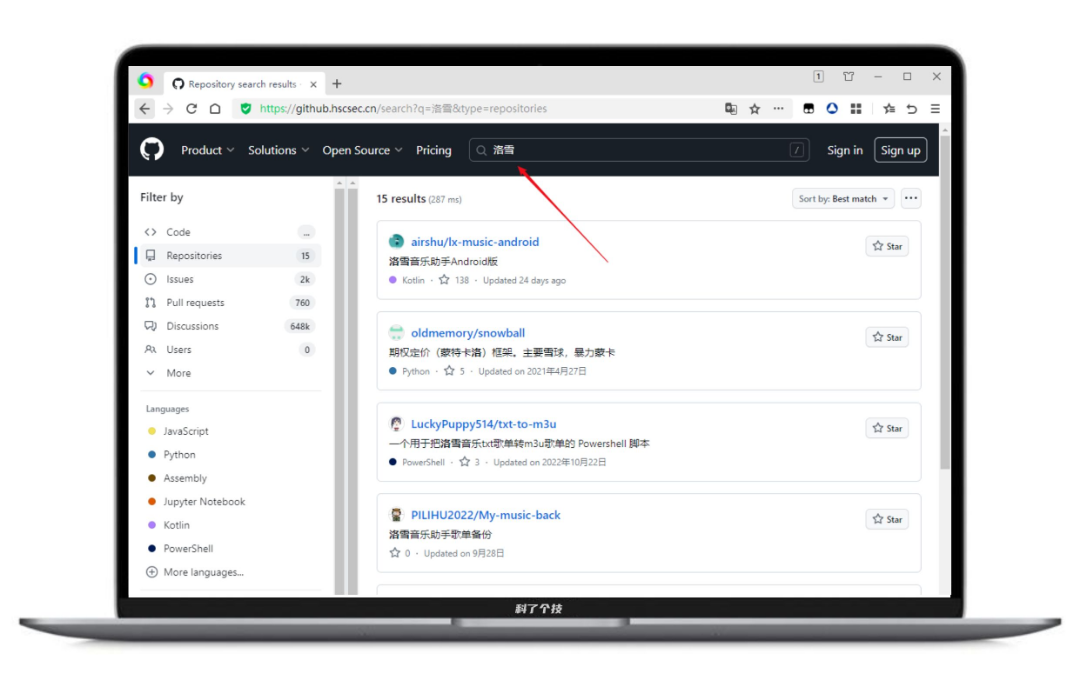The height and width of the screenshot is (693, 1080).
Task: Click the browser forward arrow
Action: (168, 109)
